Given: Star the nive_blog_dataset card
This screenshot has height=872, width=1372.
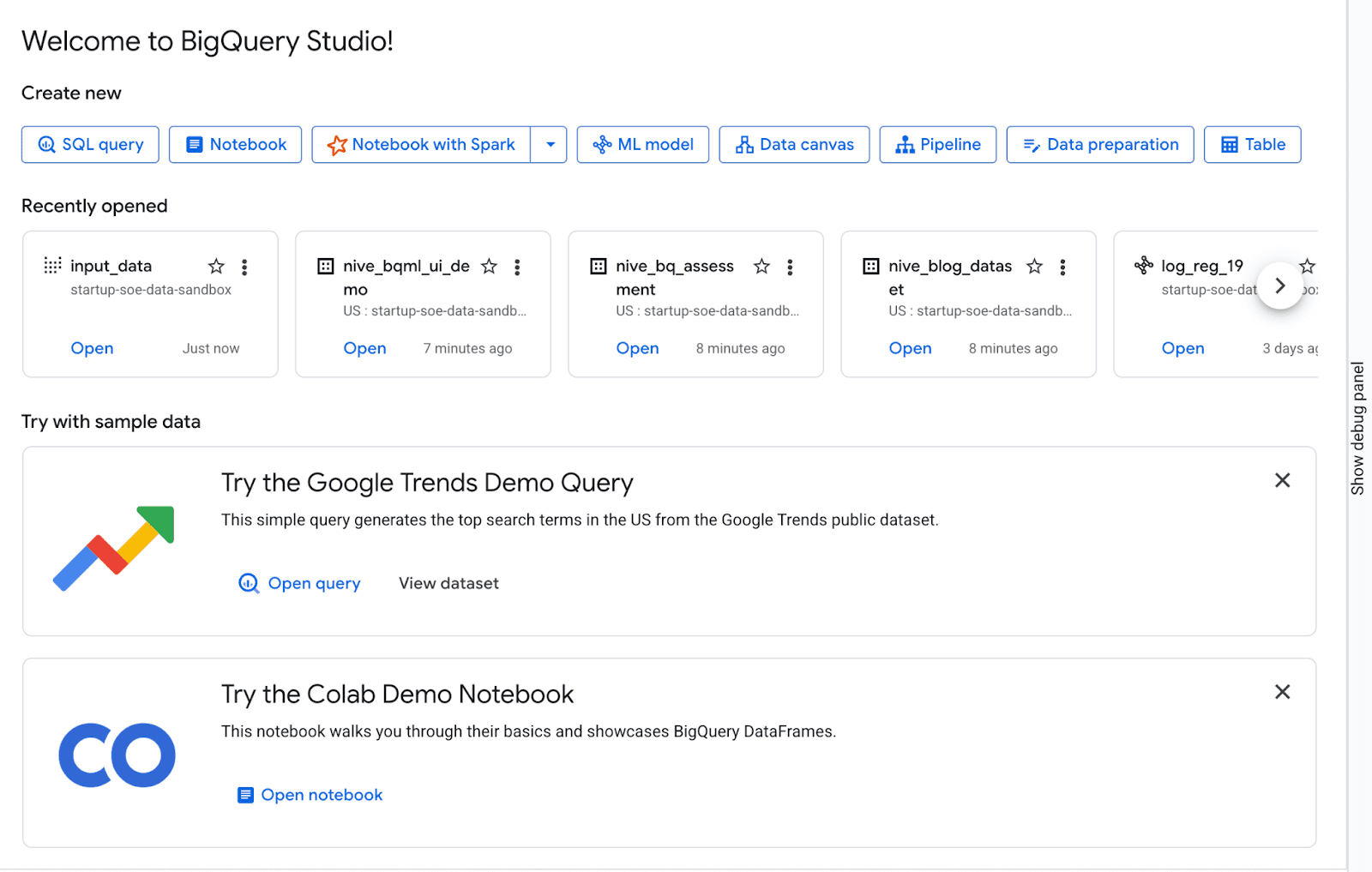Looking at the screenshot, I should click(x=1034, y=266).
